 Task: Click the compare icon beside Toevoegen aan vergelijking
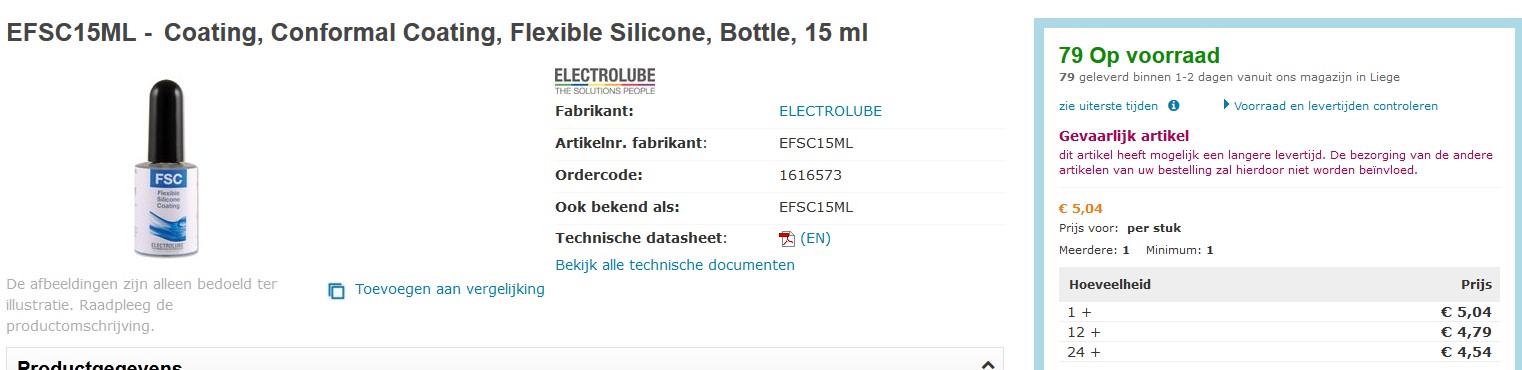(336, 291)
